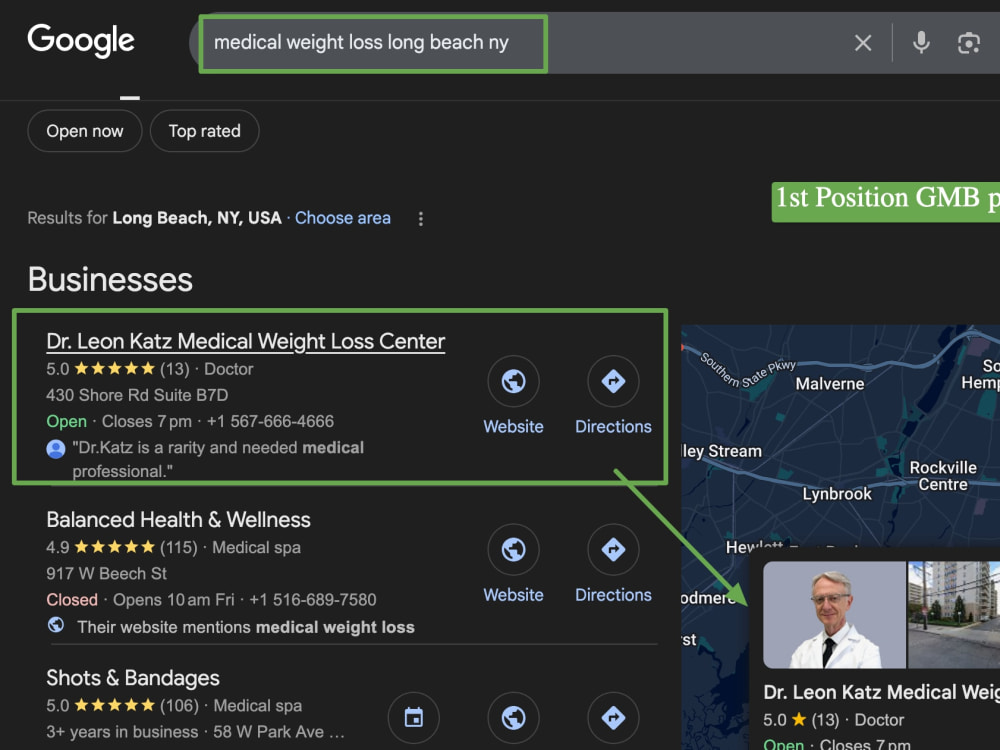Image resolution: width=1000 pixels, height=750 pixels.
Task: Click Dr. Leon Katz title in map card
Action: click(881, 693)
